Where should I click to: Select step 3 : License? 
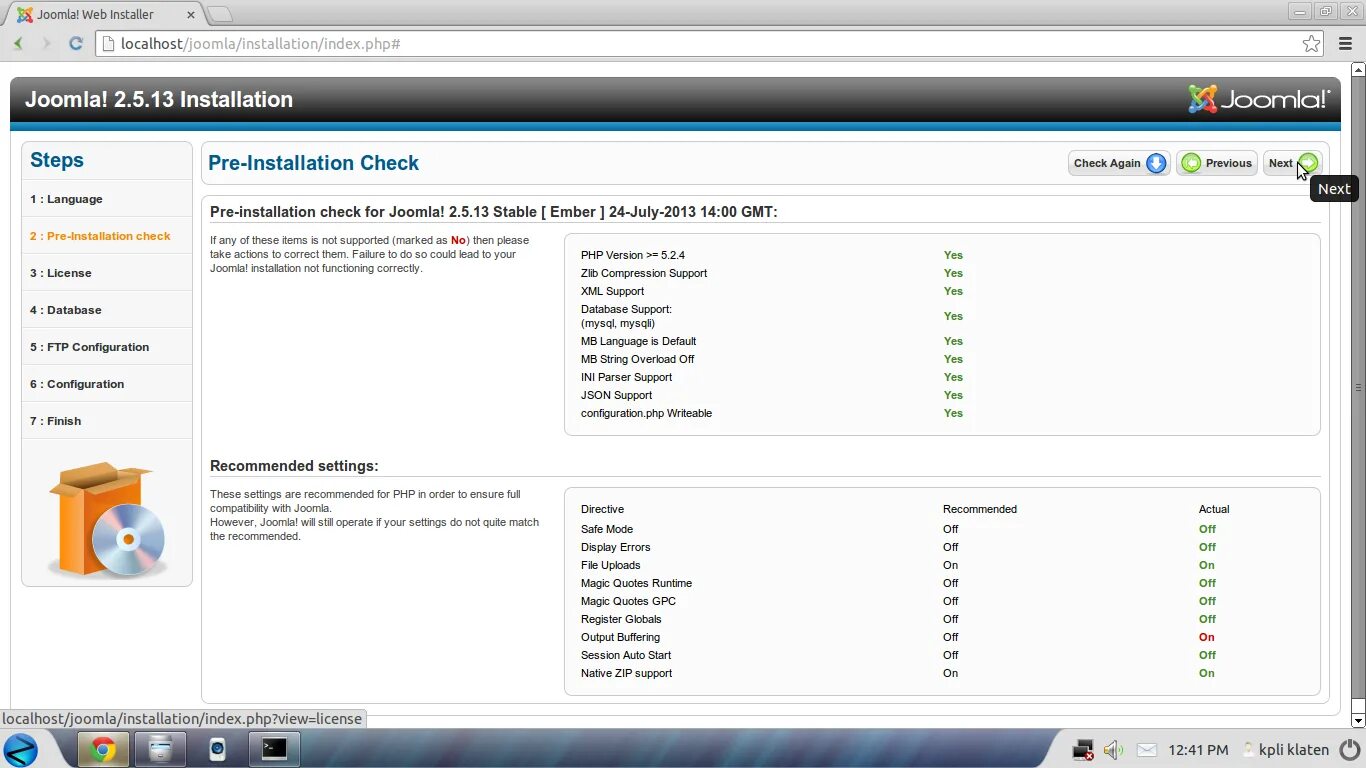tap(107, 273)
